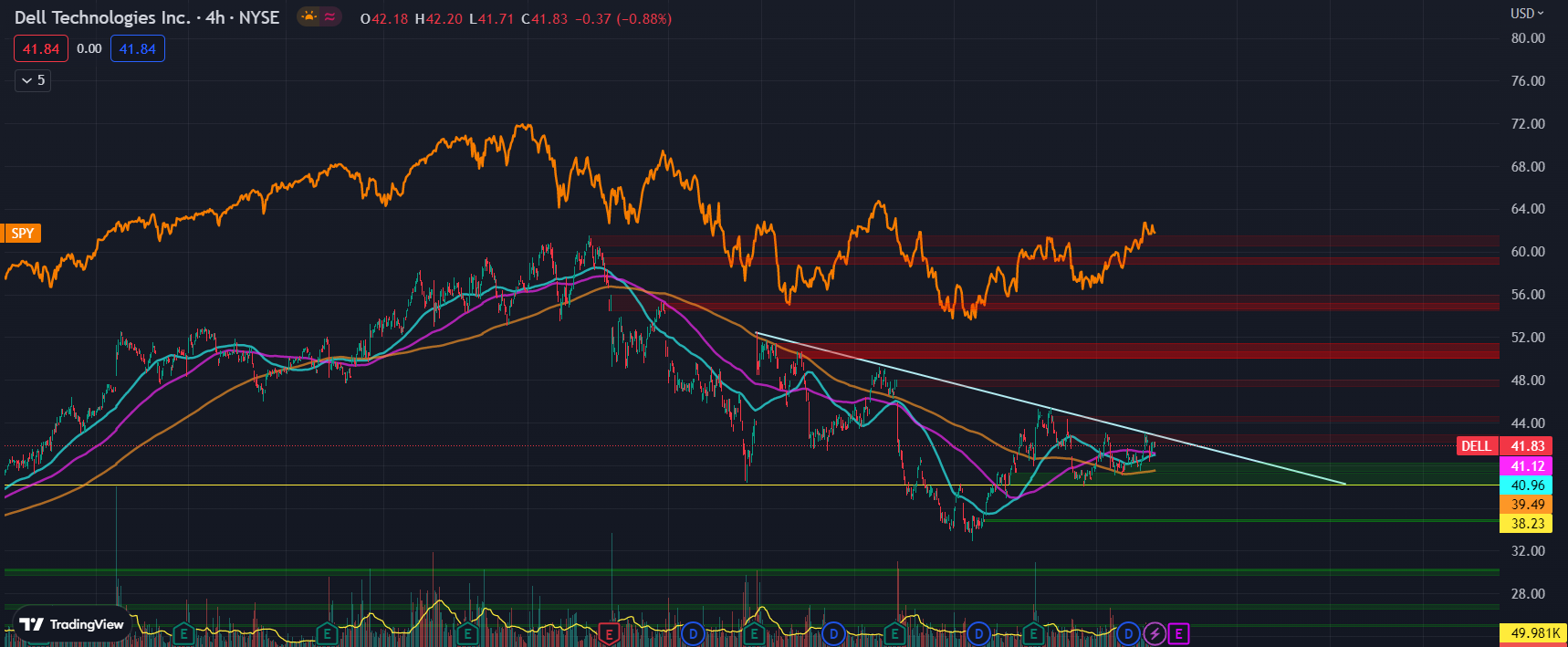Expand the collapsed 5 indicators legend
Image resolution: width=1568 pixels, height=647 pixels.
pos(33,80)
